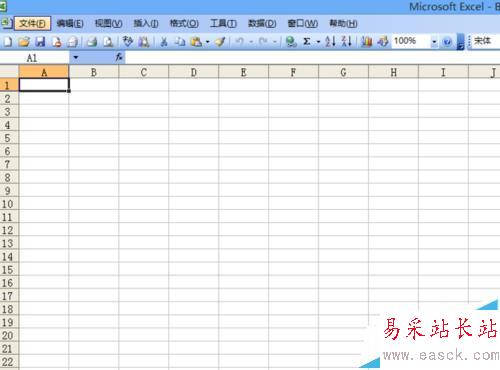Image resolution: width=500 pixels, height=370 pixels.
Task: Select row 5 by its header
Action: (x=9, y=138)
